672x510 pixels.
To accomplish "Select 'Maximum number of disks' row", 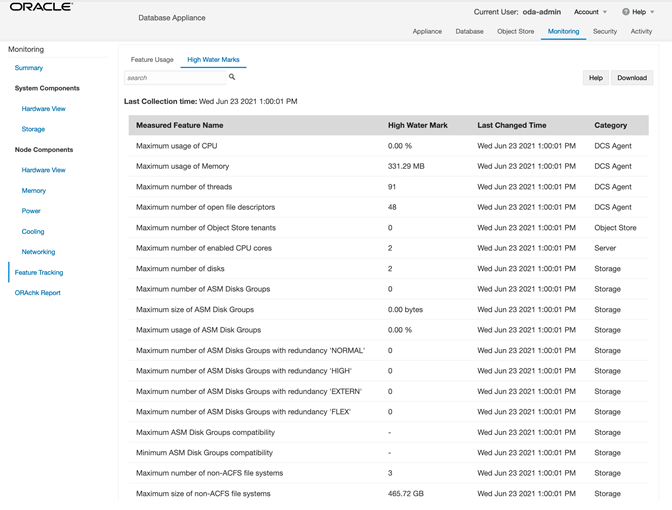I will [389, 269].
